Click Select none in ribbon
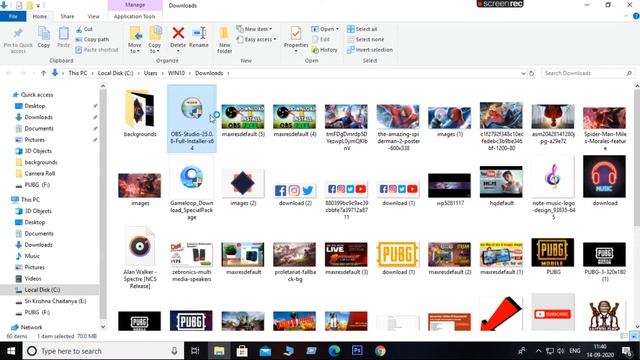640x360 pixels. [x=365, y=40]
